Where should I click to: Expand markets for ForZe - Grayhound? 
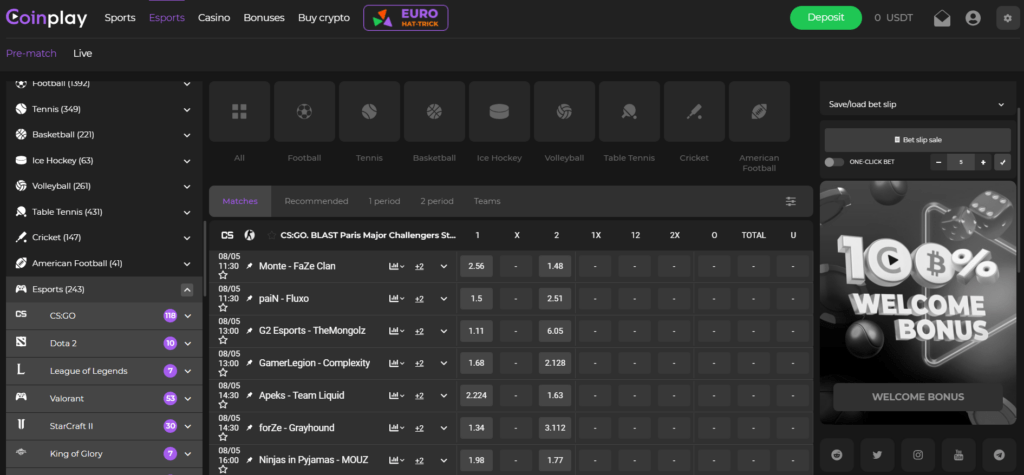[444, 428]
